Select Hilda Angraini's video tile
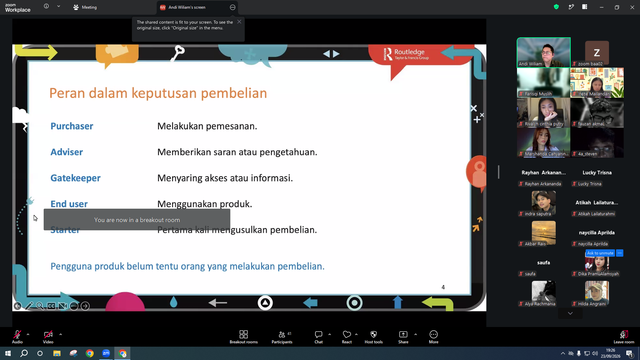The image size is (640, 360). pos(597,293)
